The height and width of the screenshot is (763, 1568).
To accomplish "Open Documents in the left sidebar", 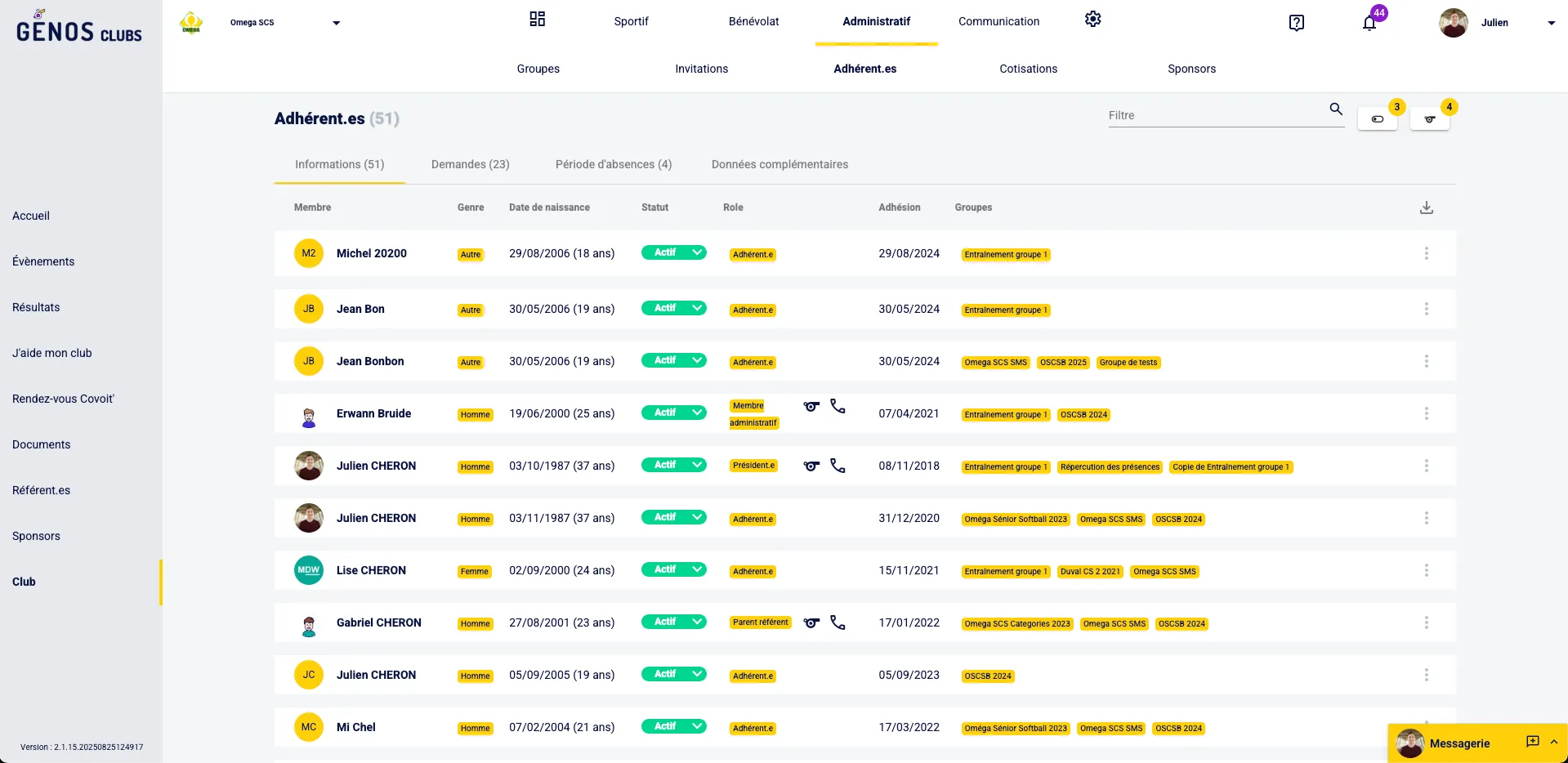I will 42,444.
